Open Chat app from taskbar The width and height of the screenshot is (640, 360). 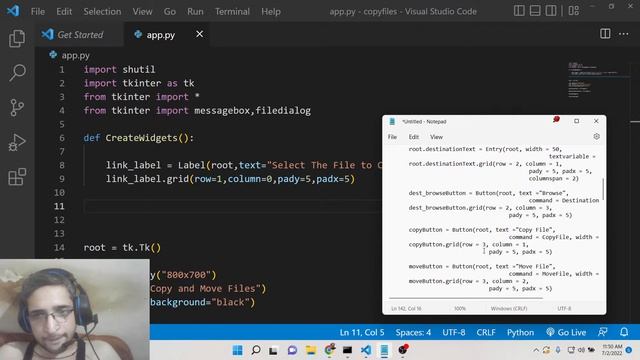pyautogui.click(x=292, y=350)
